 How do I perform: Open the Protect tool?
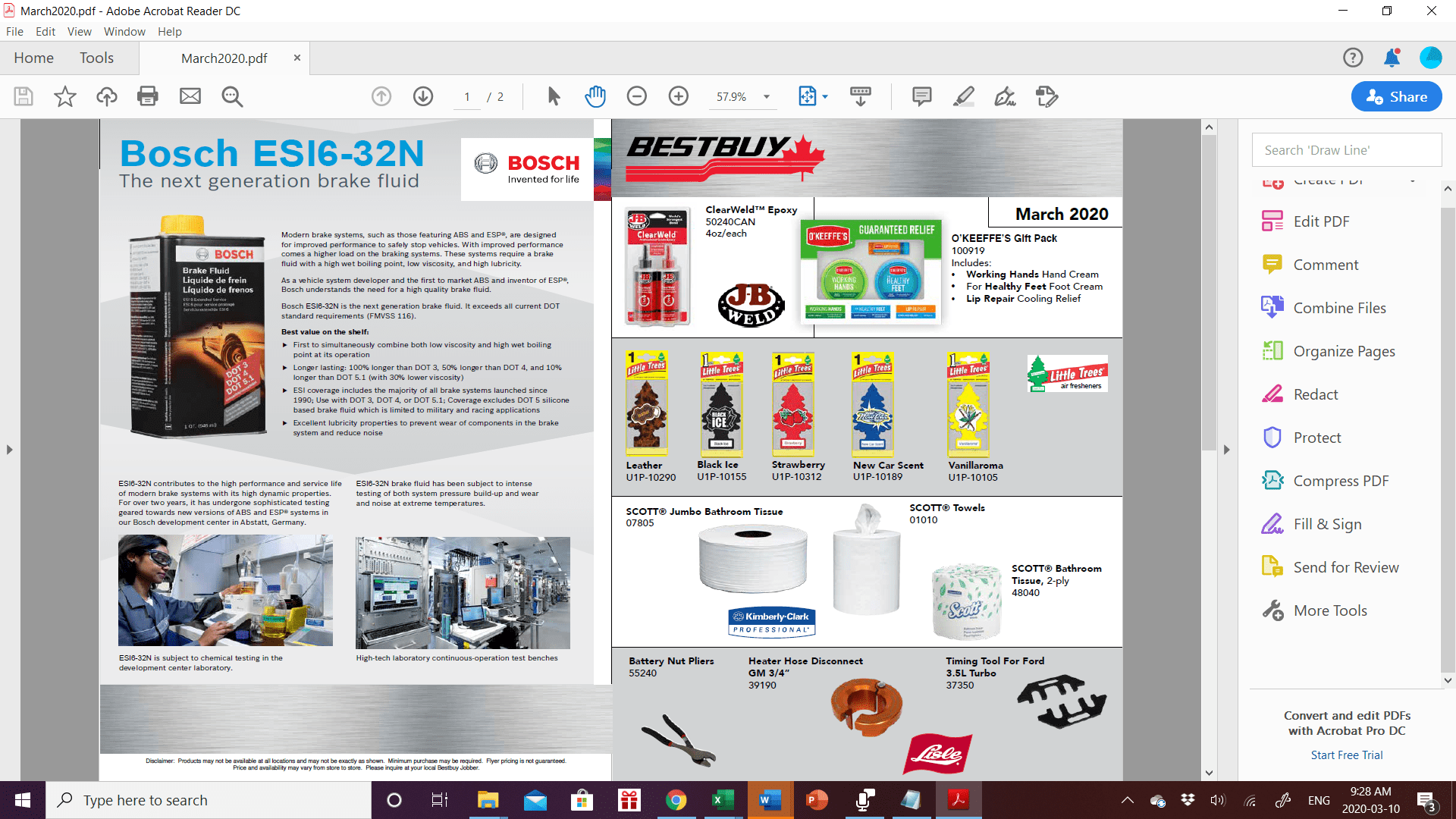[x=1317, y=438]
